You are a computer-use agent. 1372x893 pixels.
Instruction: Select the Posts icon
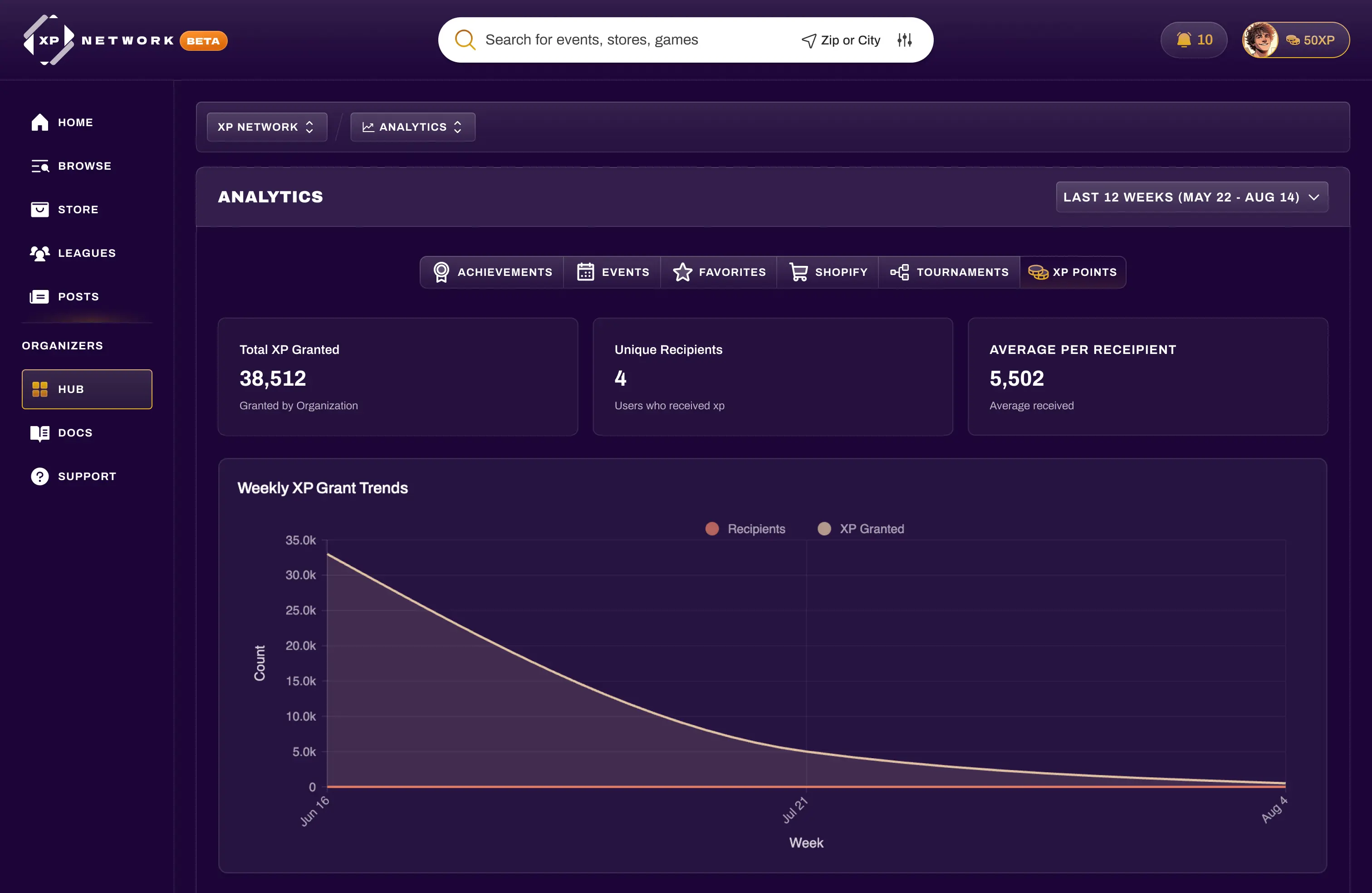click(39, 296)
